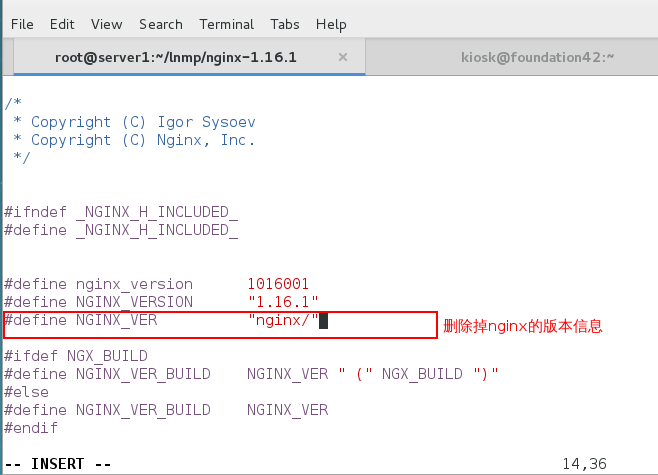Click the "nginx/" string value

283,320
